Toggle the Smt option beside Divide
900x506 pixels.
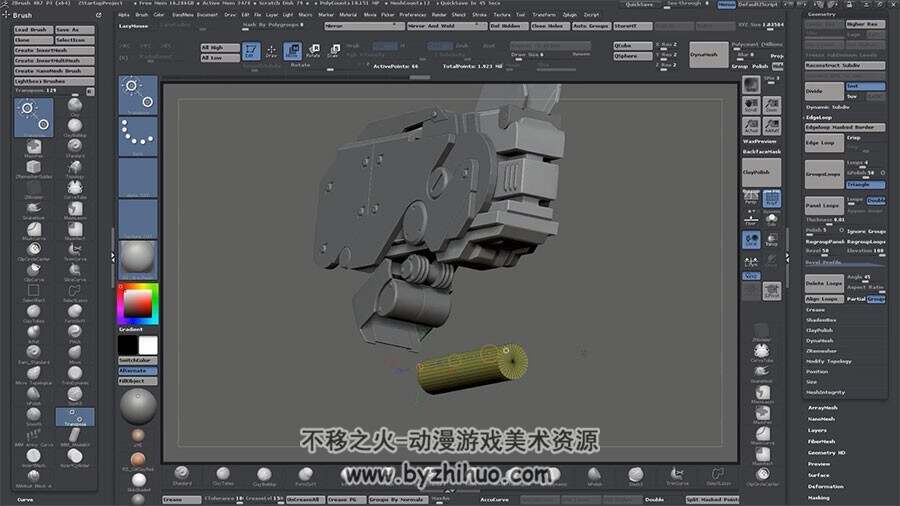866,86
